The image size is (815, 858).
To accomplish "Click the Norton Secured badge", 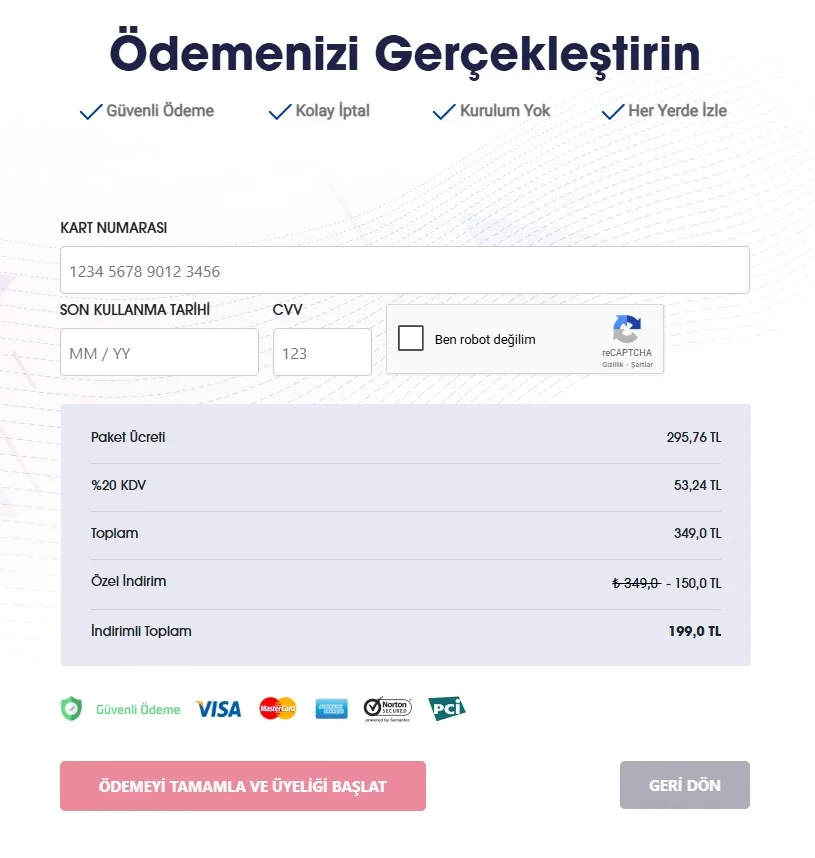I will (x=387, y=709).
